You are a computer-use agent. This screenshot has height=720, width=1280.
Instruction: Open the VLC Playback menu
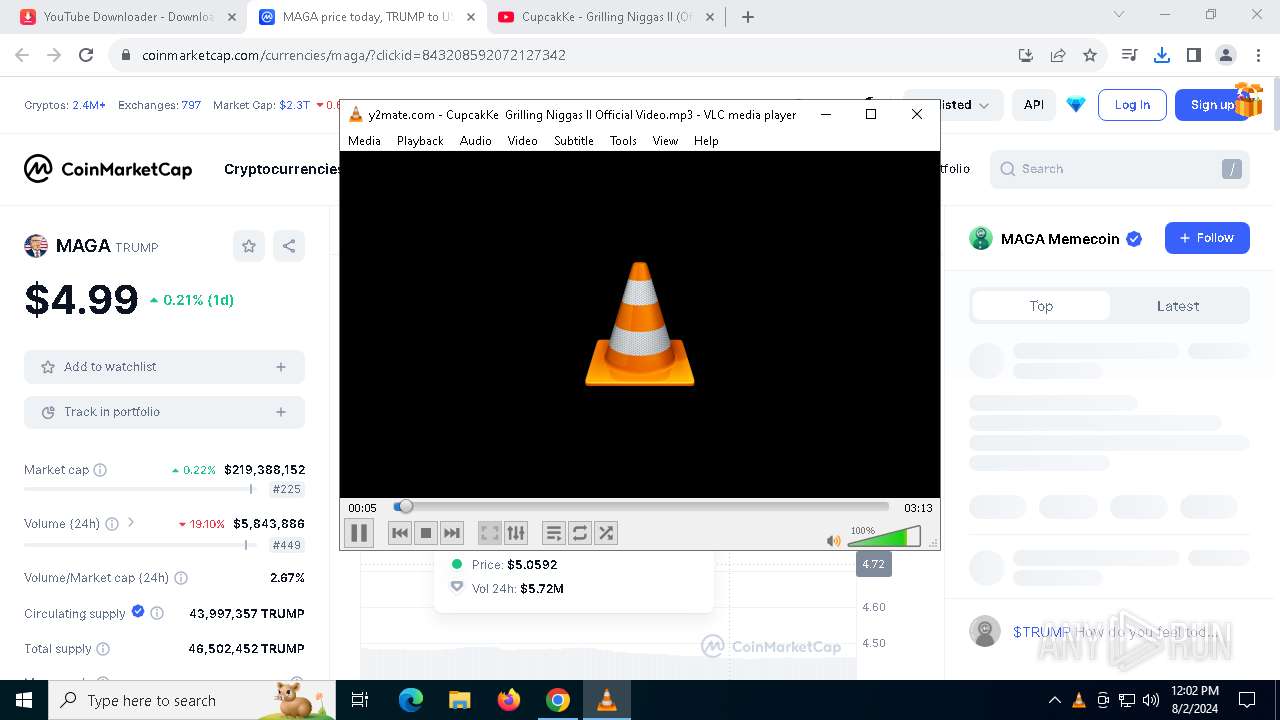(420, 141)
